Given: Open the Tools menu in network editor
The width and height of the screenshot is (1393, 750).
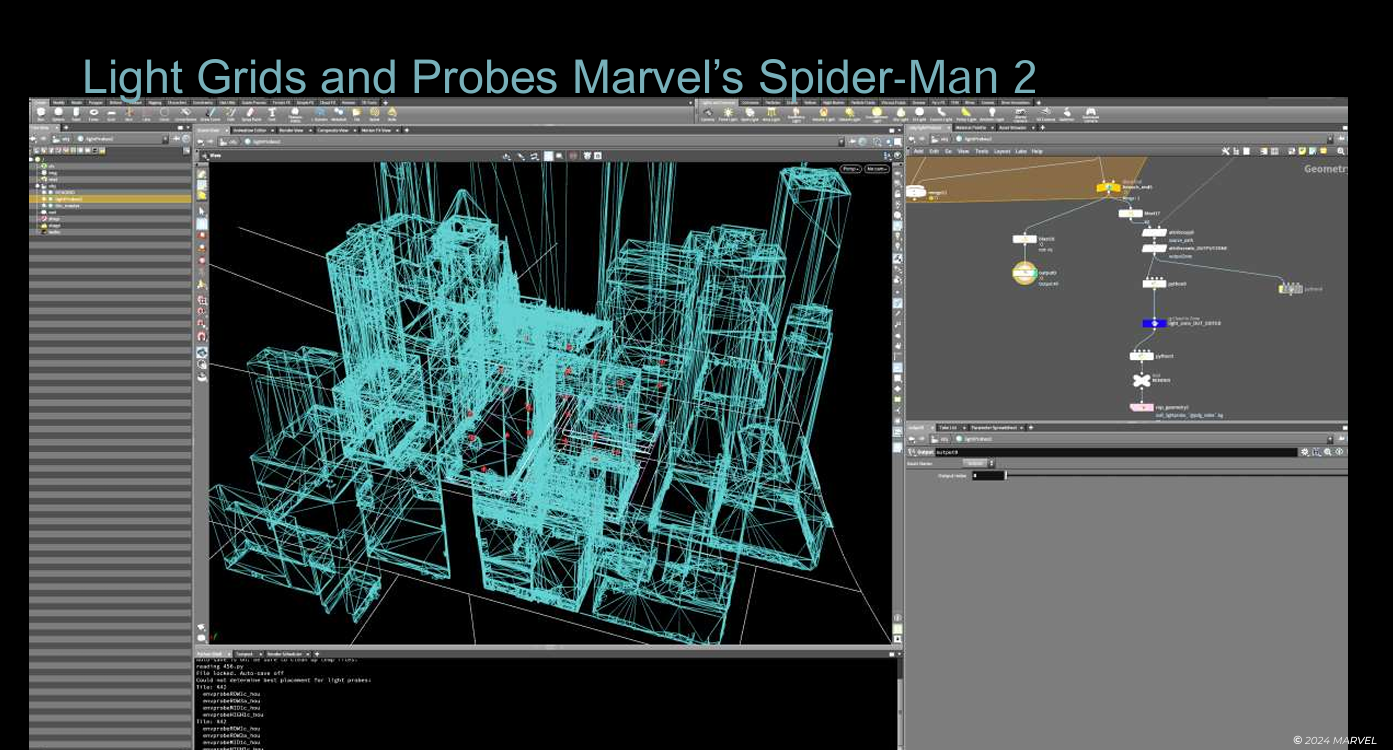Looking at the screenshot, I should (x=982, y=151).
